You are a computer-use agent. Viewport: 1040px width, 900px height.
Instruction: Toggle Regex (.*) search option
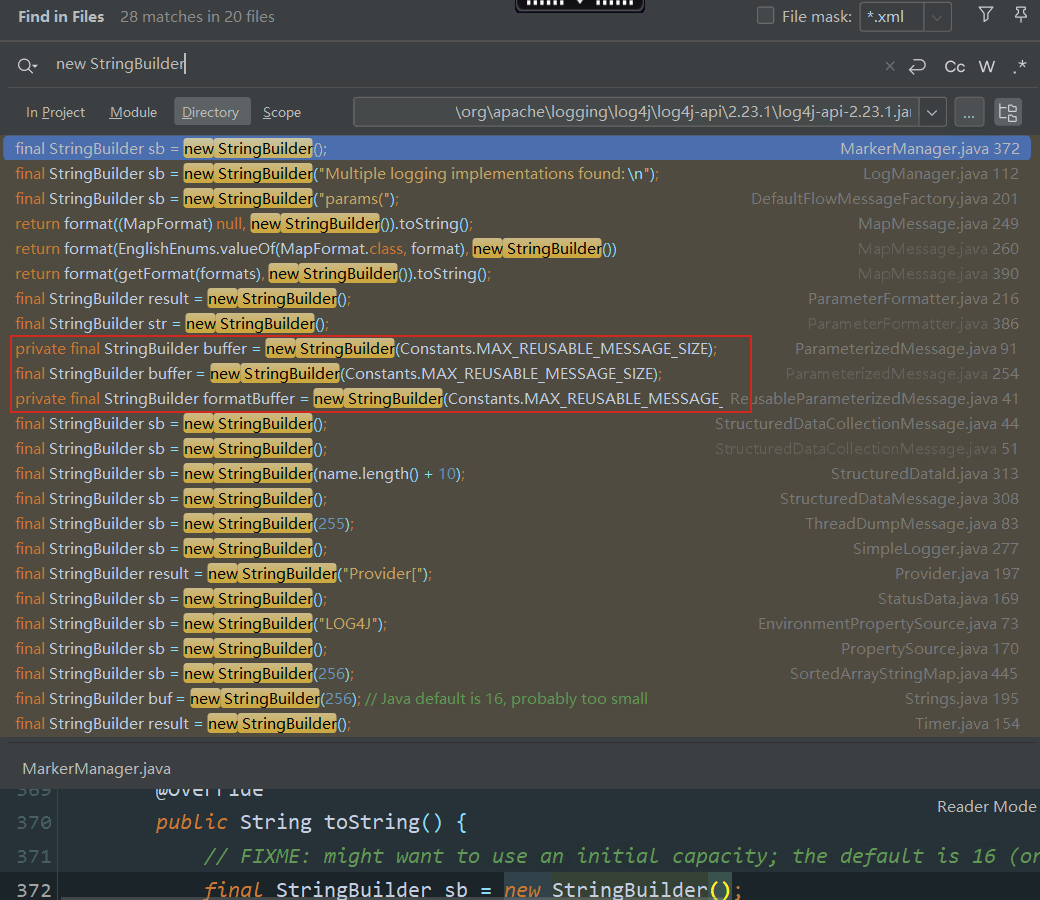[1019, 66]
